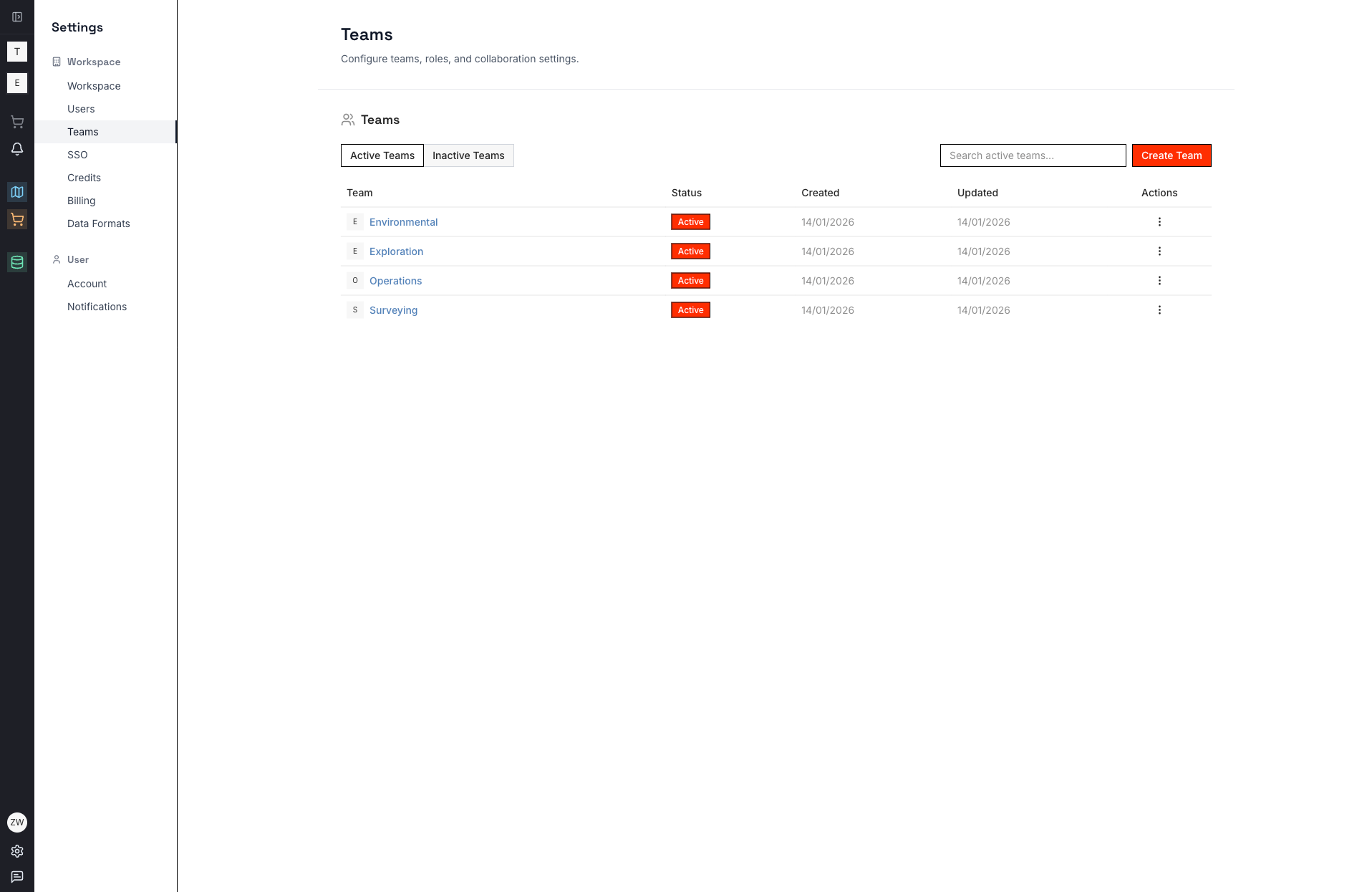
Task: Go to the Billing settings page
Action: click(81, 201)
